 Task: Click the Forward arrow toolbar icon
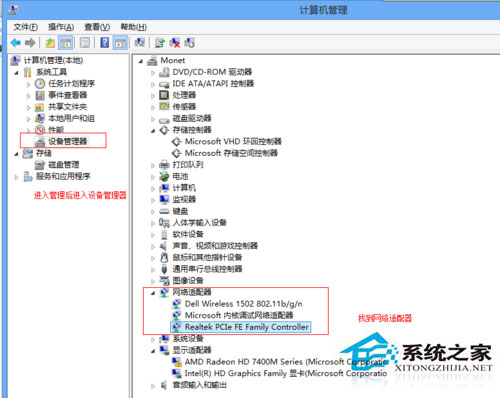point(30,43)
